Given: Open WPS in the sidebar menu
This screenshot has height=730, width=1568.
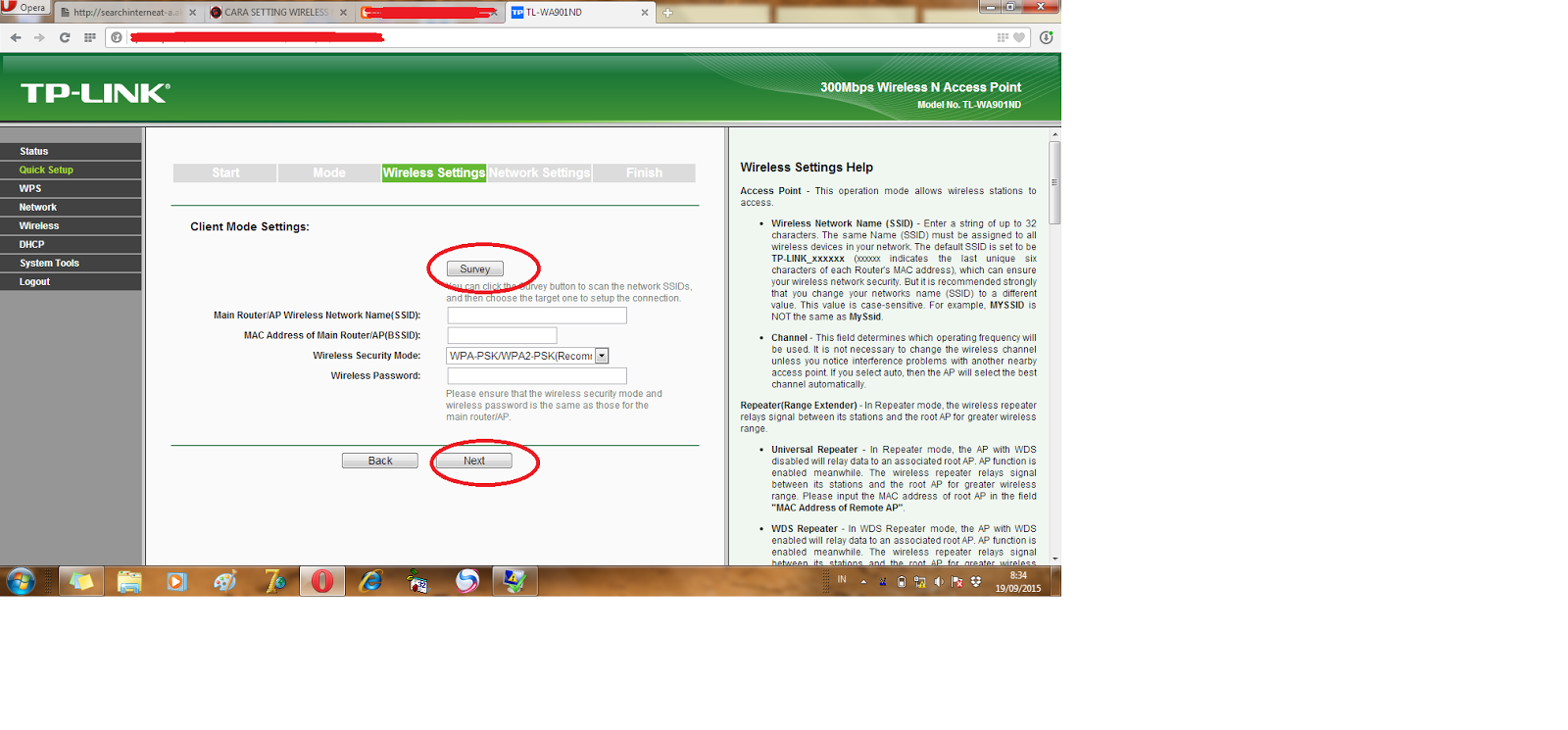Looking at the screenshot, I should point(71,188).
